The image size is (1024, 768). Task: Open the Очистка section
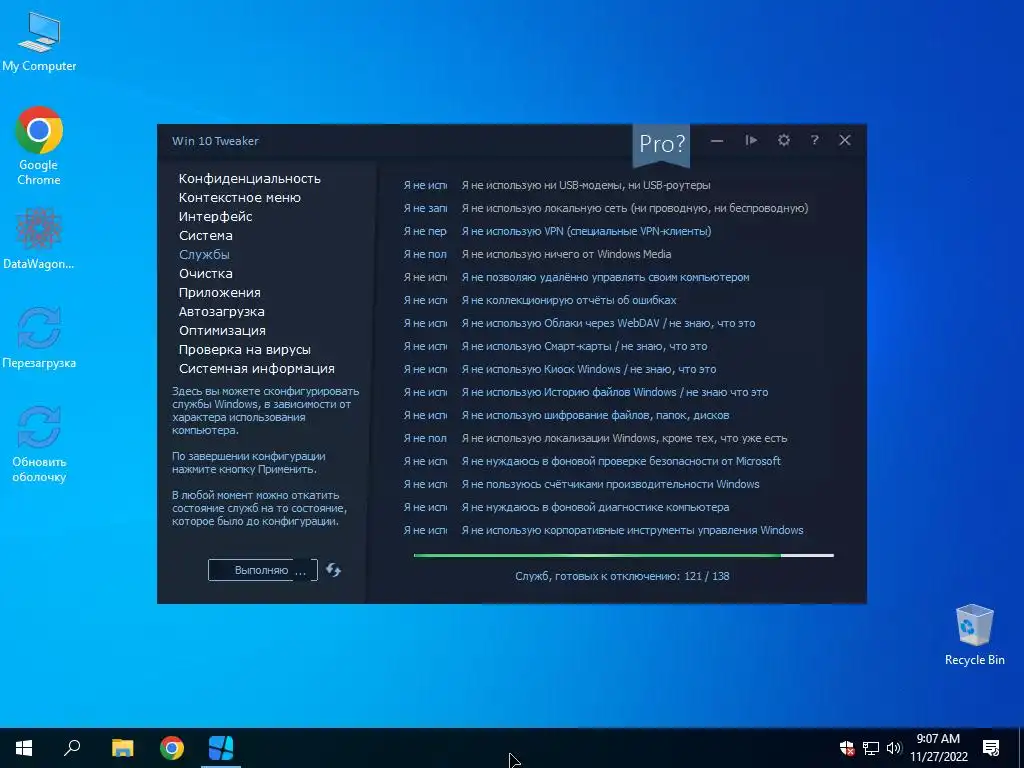(206, 273)
